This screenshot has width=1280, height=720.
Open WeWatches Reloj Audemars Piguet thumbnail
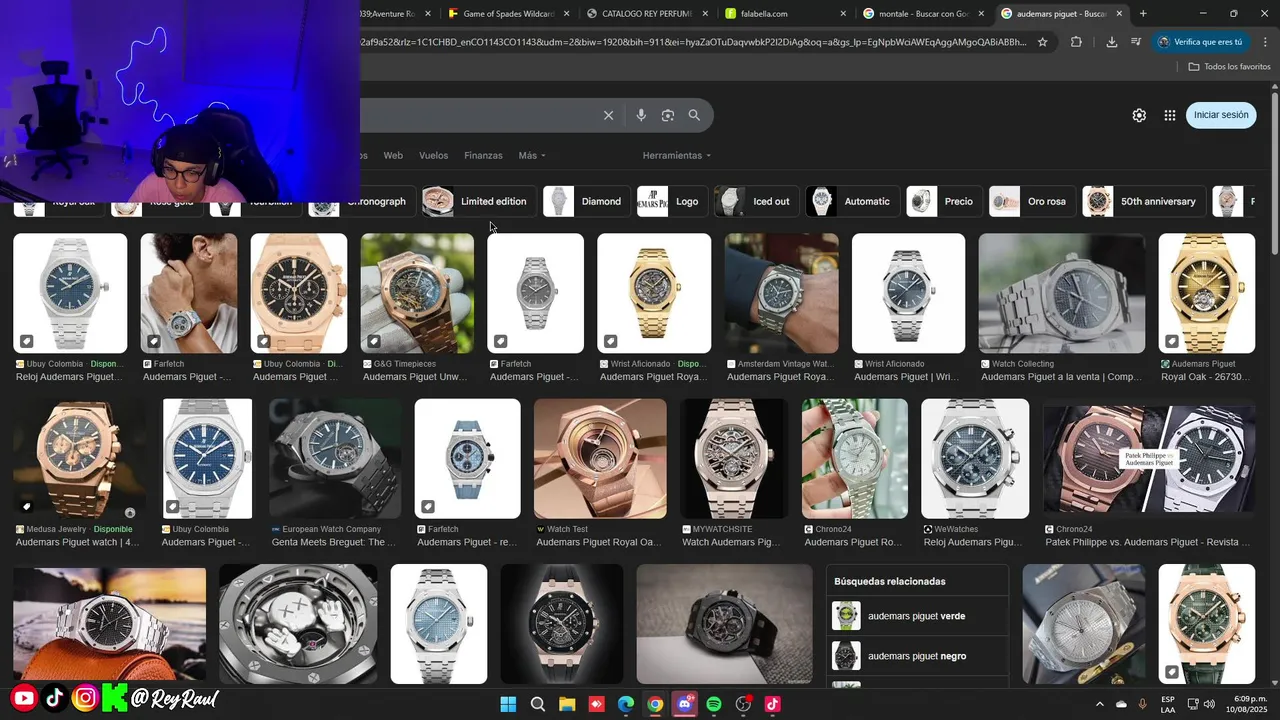(975, 459)
